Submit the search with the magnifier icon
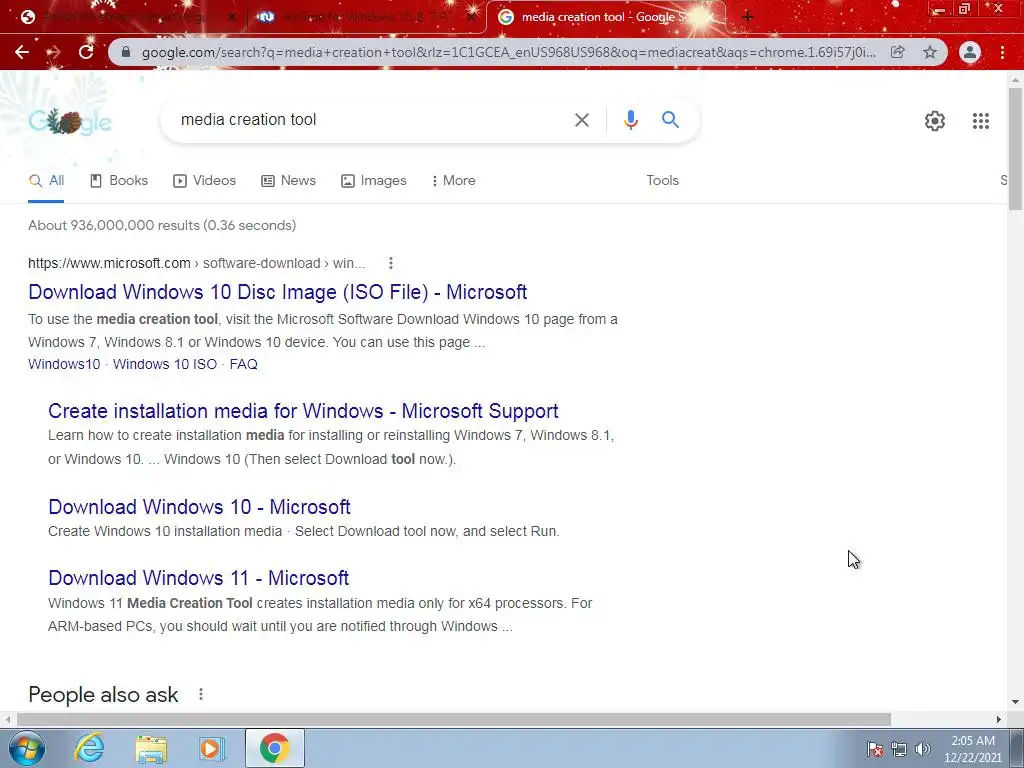The height and width of the screenshot is (768, 1024). (670, 120)
